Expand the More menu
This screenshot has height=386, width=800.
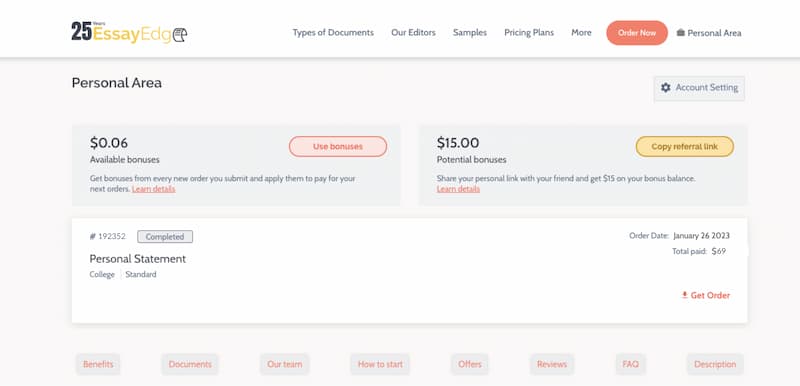click(x=581, y=33)
